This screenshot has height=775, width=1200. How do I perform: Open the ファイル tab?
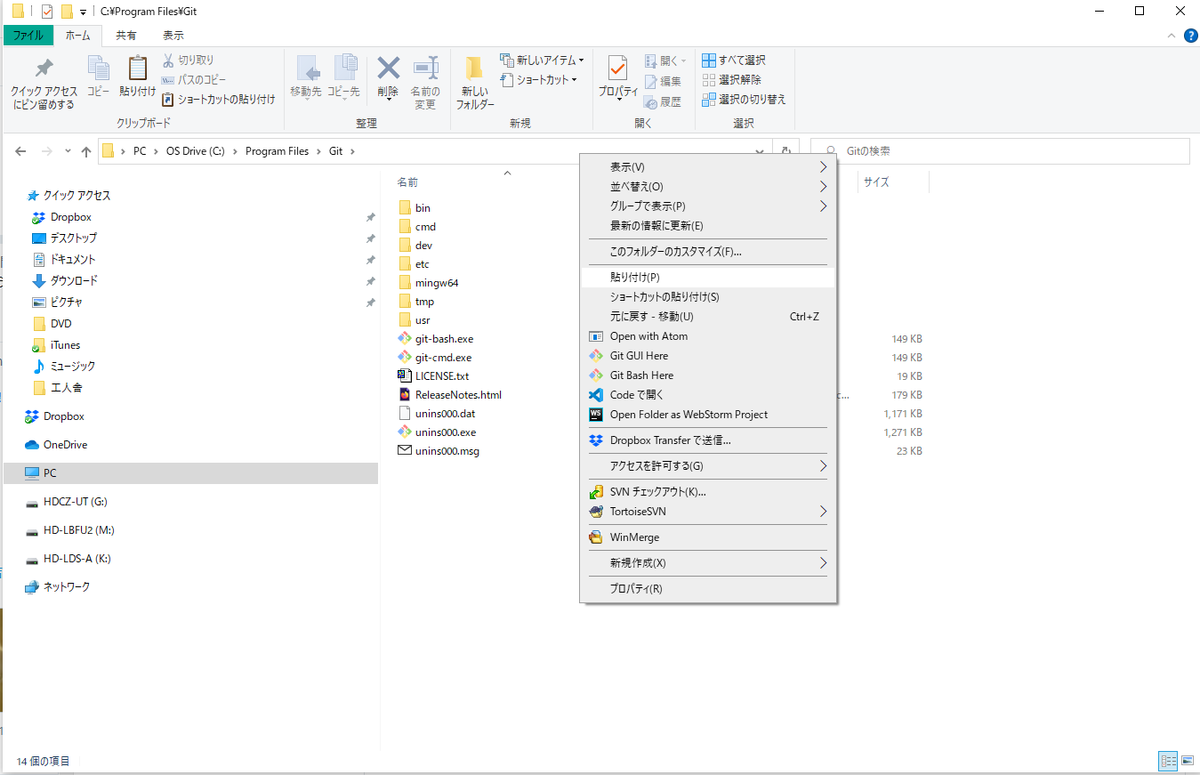(27, 35)
